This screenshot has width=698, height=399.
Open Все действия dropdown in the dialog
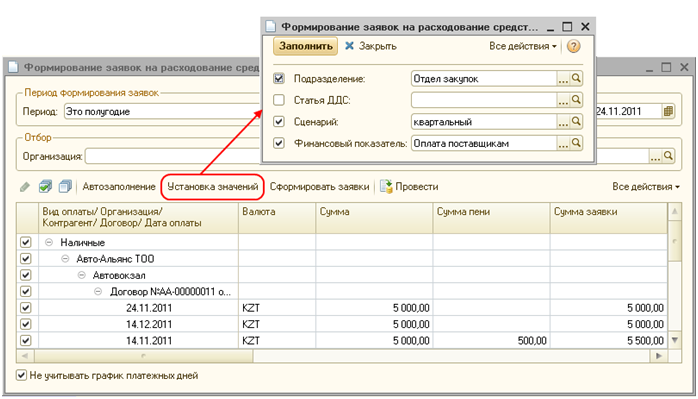click(523, 46)
